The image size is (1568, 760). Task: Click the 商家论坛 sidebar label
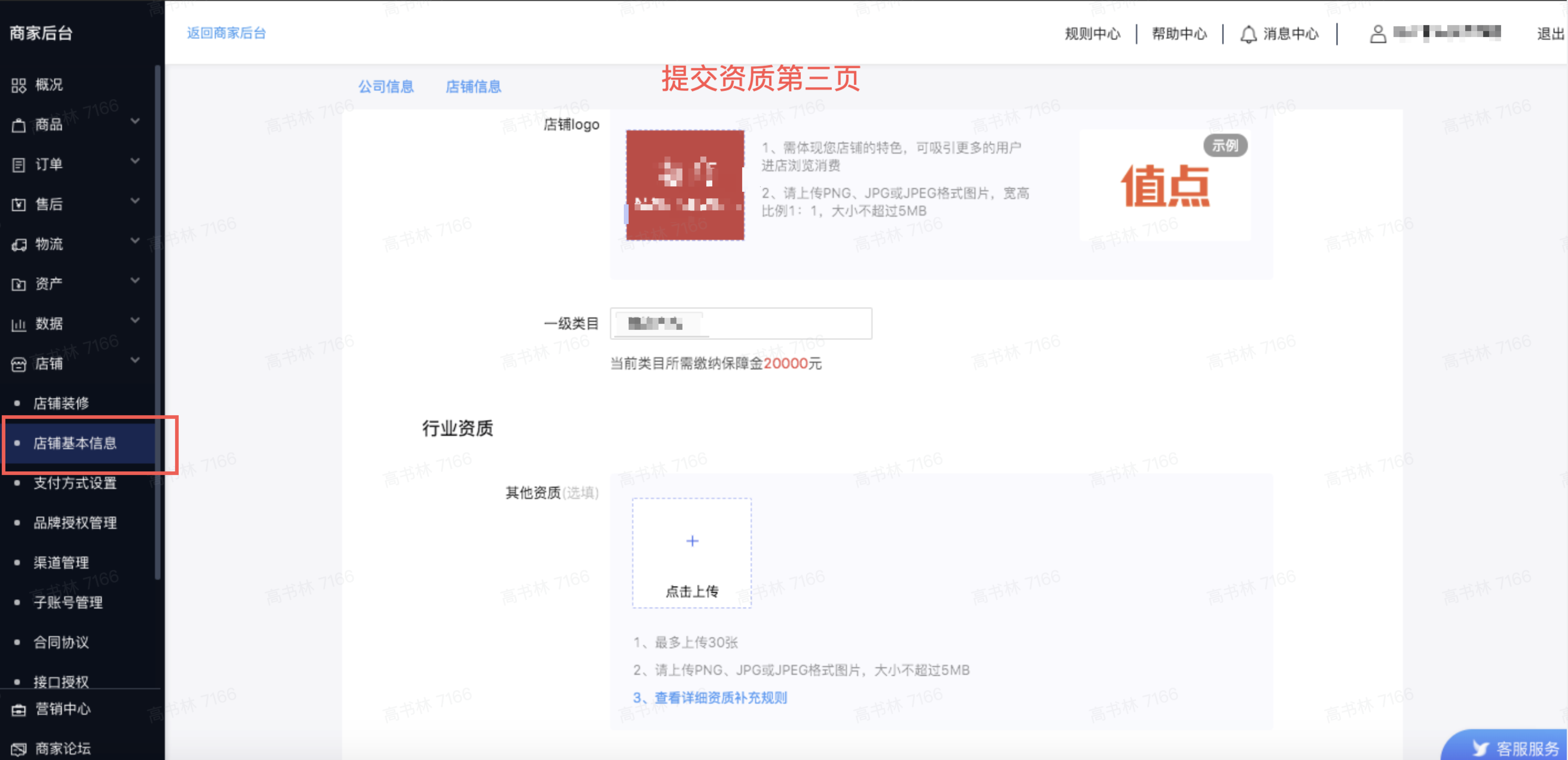coord(63,749)
